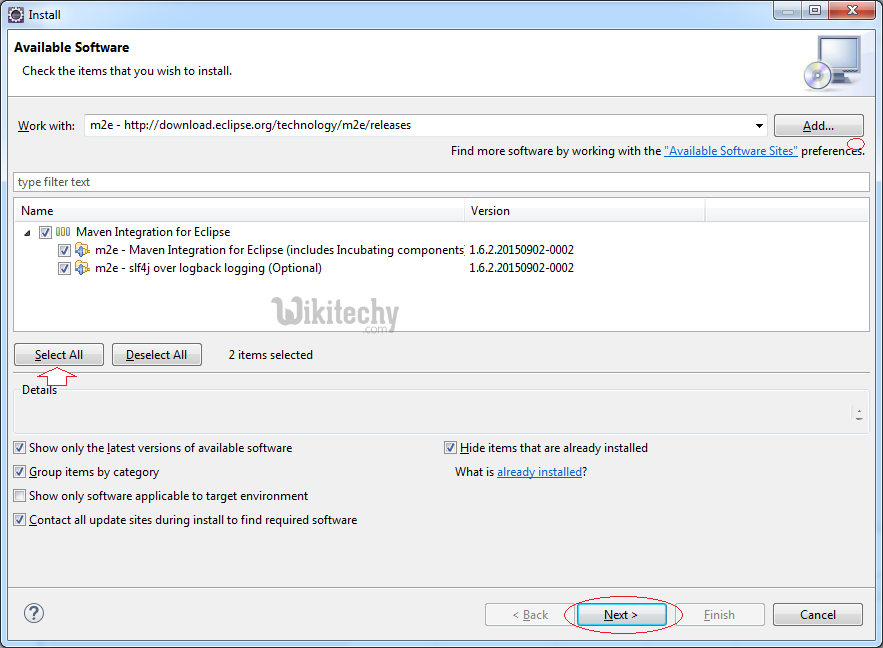Toggle Hide items that are already installed
The width and height of the screenshot is (883, 648).
(x=451, y=448)
